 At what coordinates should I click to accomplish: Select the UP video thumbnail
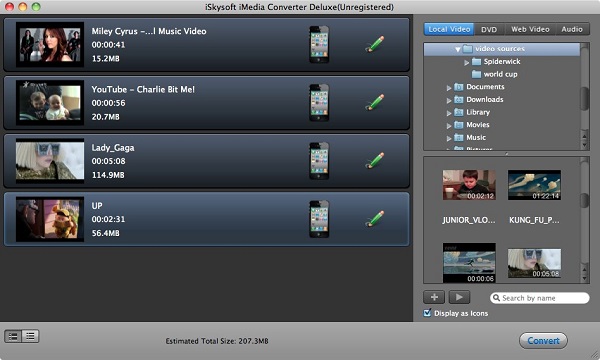(50, 219)
